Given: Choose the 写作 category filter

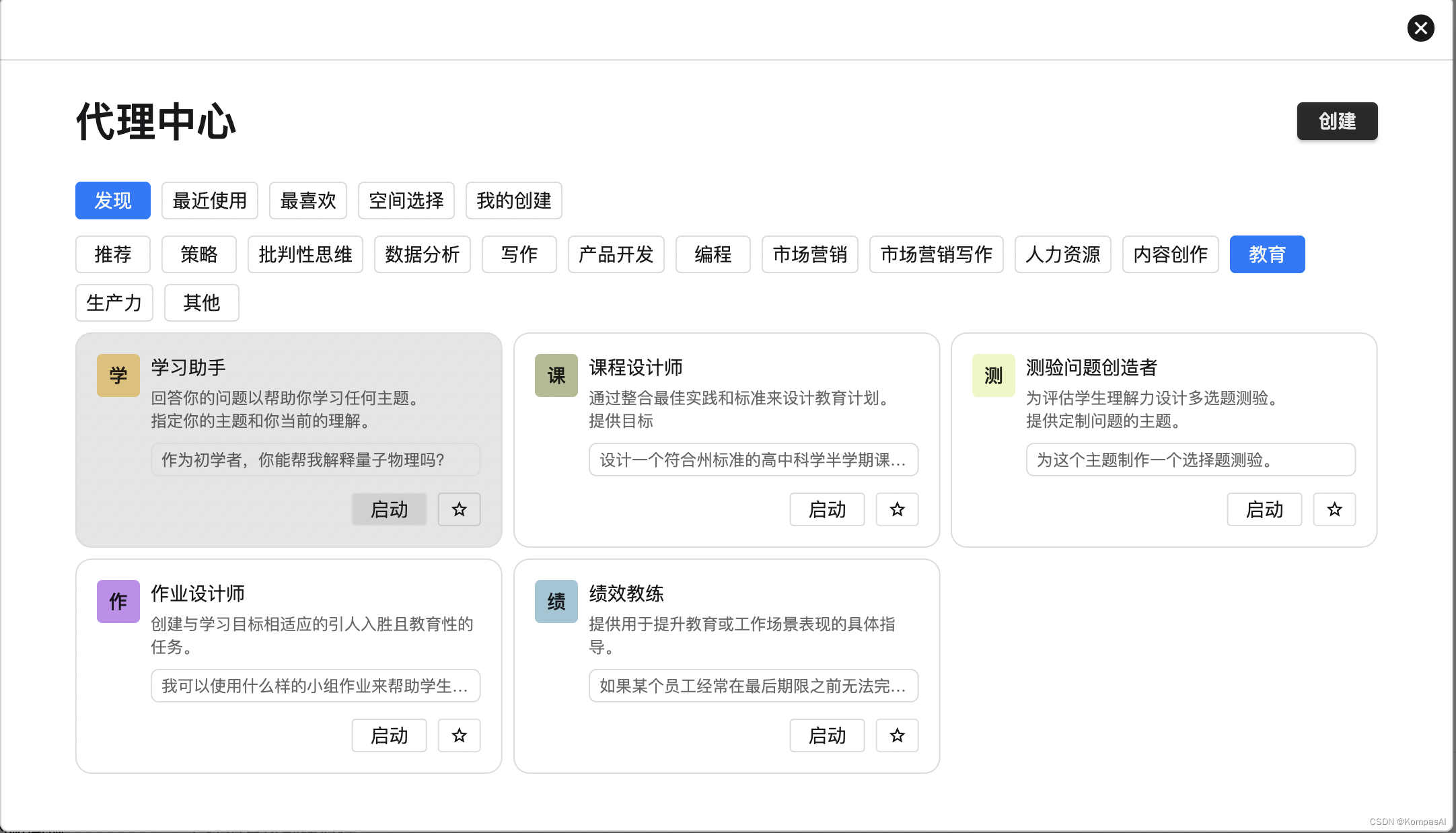Looking at the screenshot, I should click(x=519, y=254).
